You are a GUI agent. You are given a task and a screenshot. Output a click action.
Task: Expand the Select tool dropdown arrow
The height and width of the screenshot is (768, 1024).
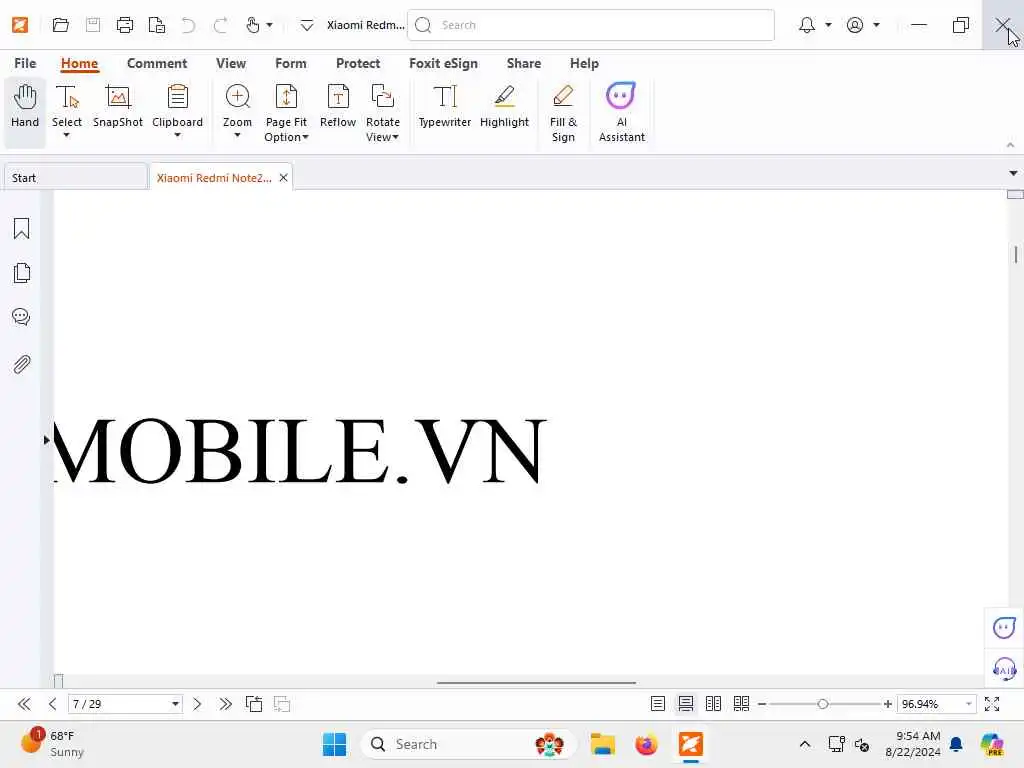tap(66, 135)
